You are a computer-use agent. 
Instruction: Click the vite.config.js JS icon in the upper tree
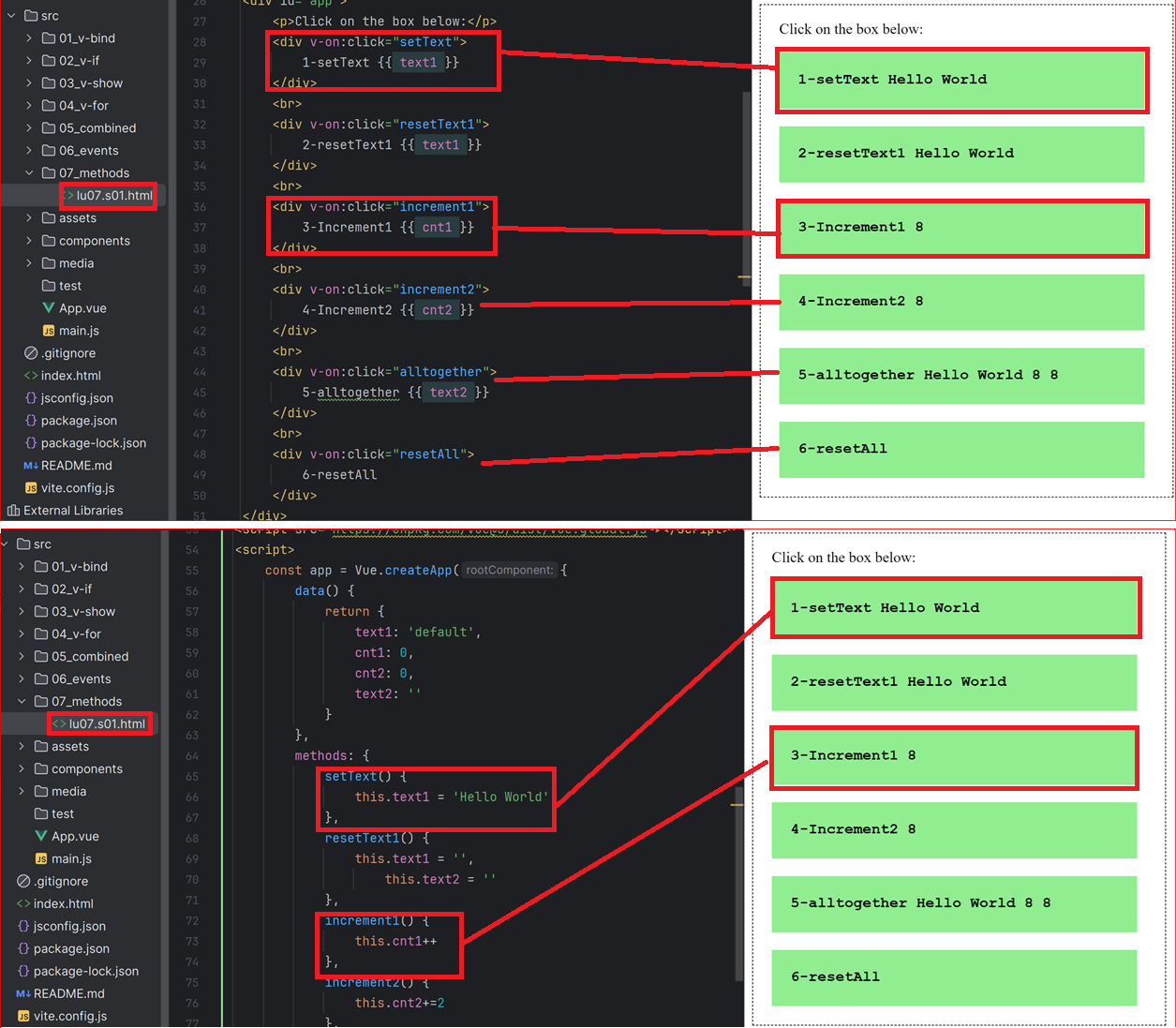point(31,488)
